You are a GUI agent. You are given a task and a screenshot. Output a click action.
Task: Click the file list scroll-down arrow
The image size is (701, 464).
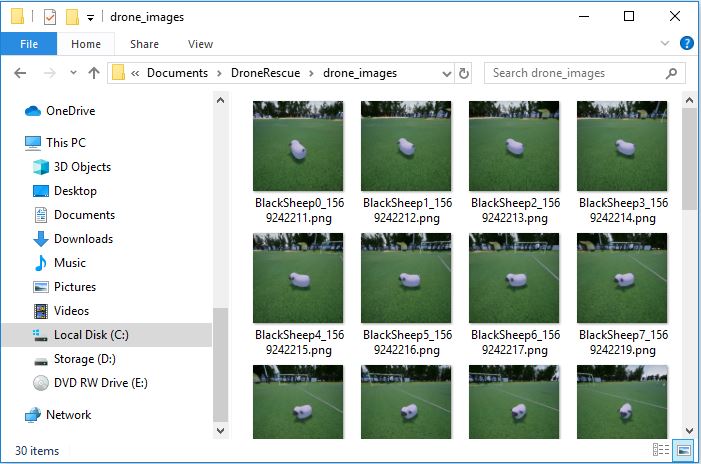(x=689, y=431)
